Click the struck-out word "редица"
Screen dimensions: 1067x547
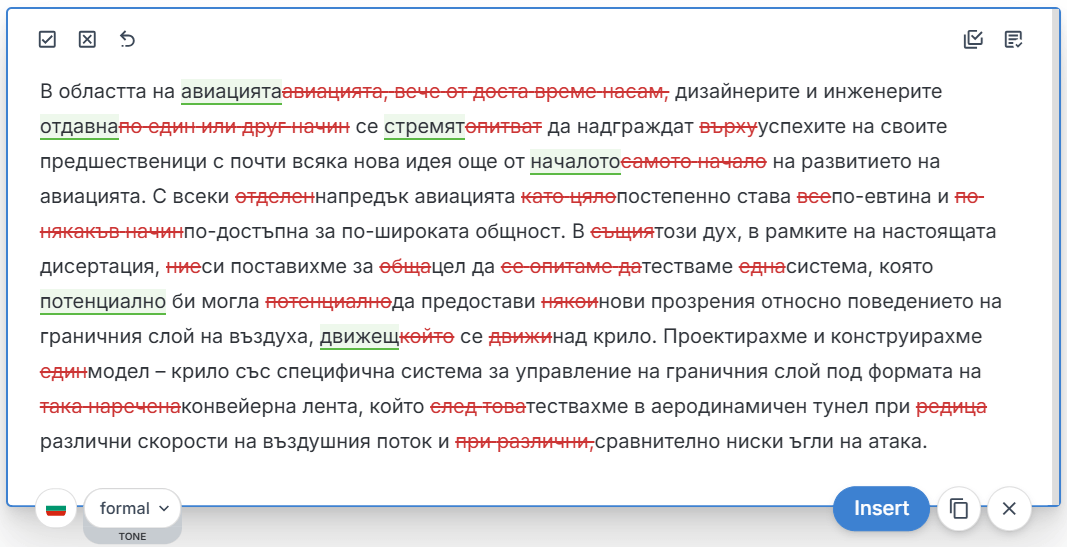pyautogui.click(x=951, y=407)
